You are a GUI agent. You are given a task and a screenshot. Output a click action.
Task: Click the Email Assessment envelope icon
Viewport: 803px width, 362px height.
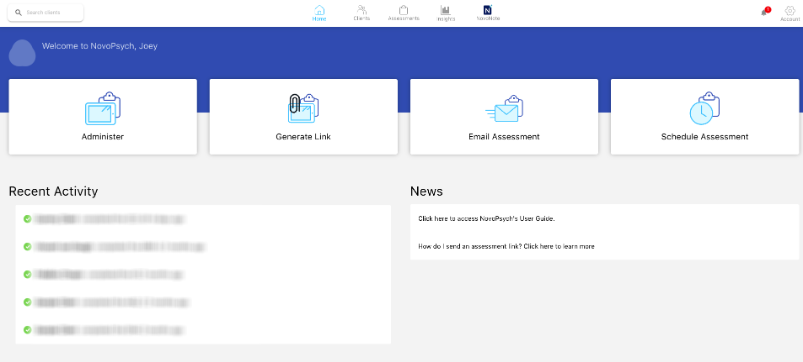point(504,109)
